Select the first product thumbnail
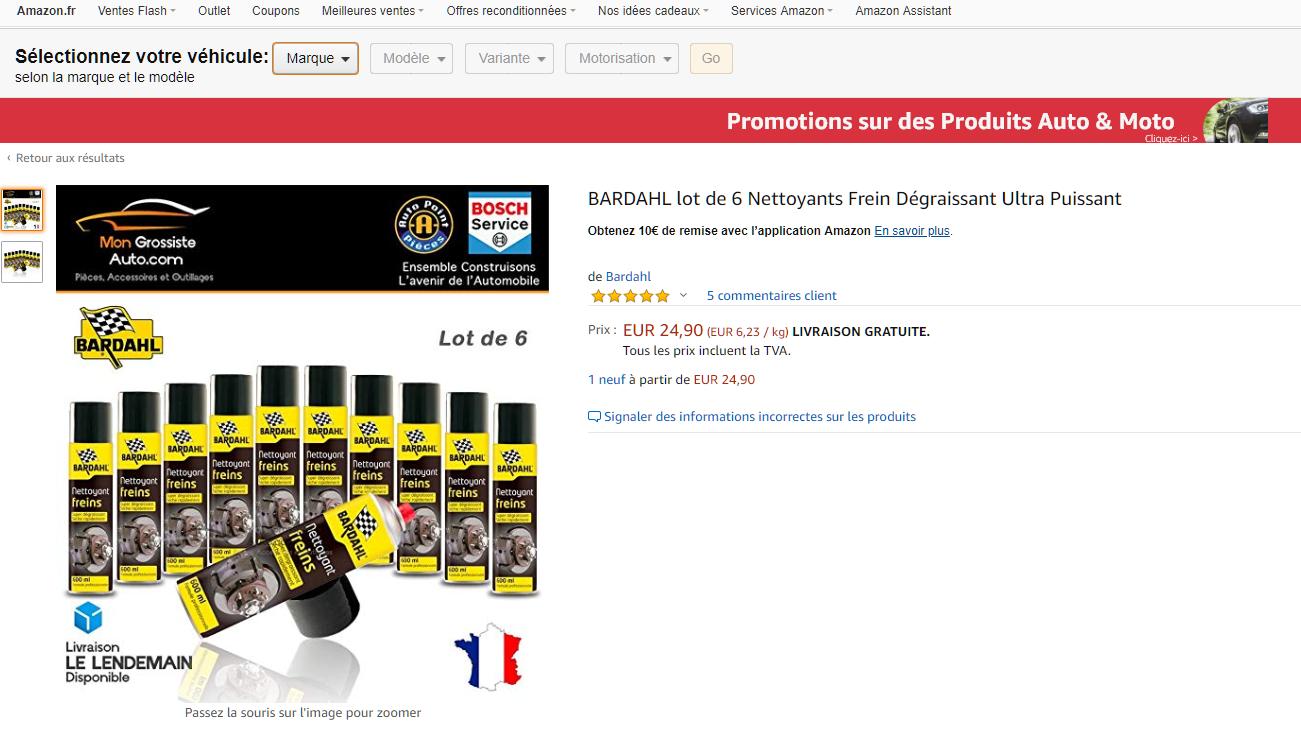The image size is (1301, 733). point(22,209)
